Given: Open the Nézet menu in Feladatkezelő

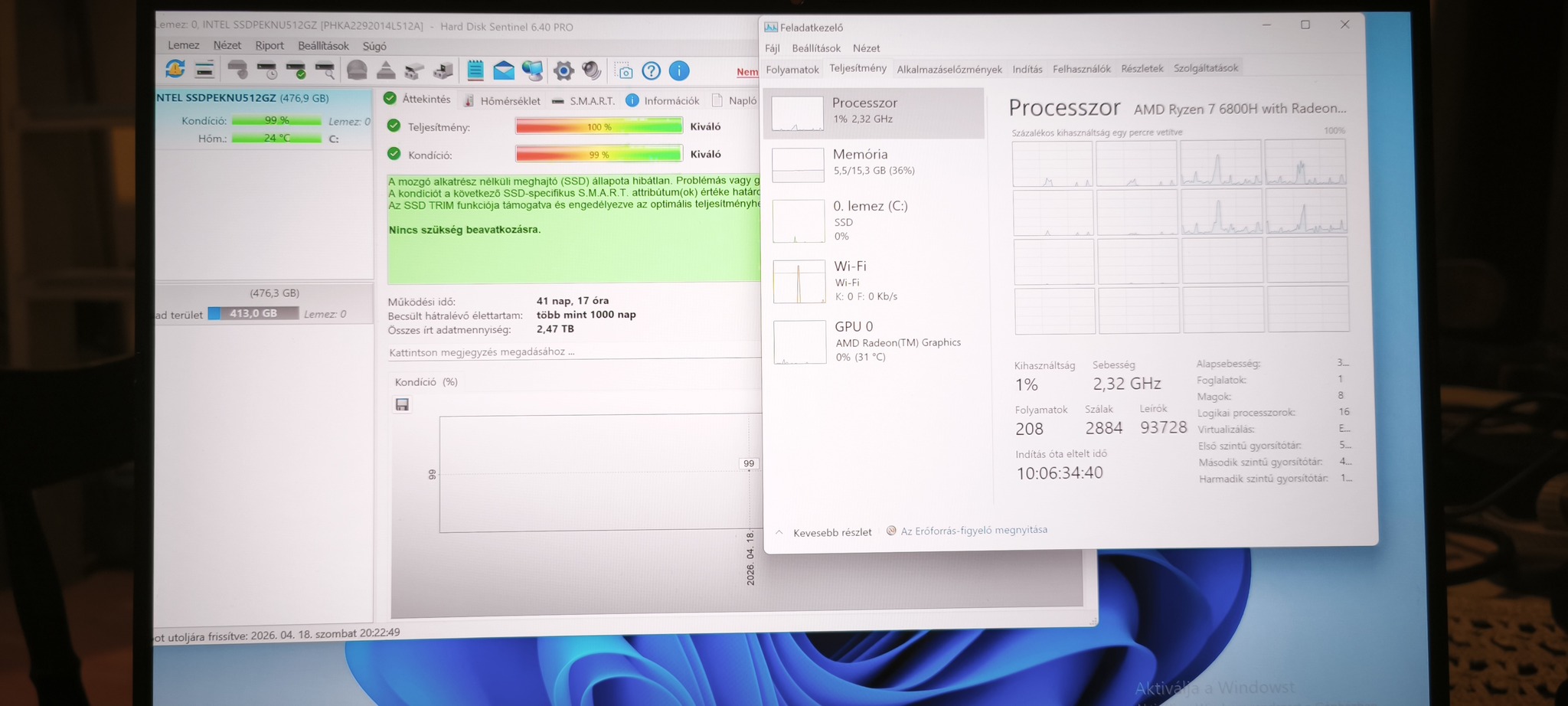Looking at the screenshot, I should click(x=867, y=48).
